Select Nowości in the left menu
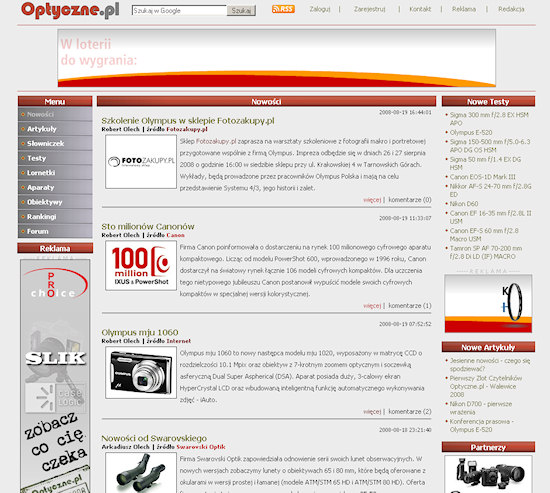 [x=55, y=114]
